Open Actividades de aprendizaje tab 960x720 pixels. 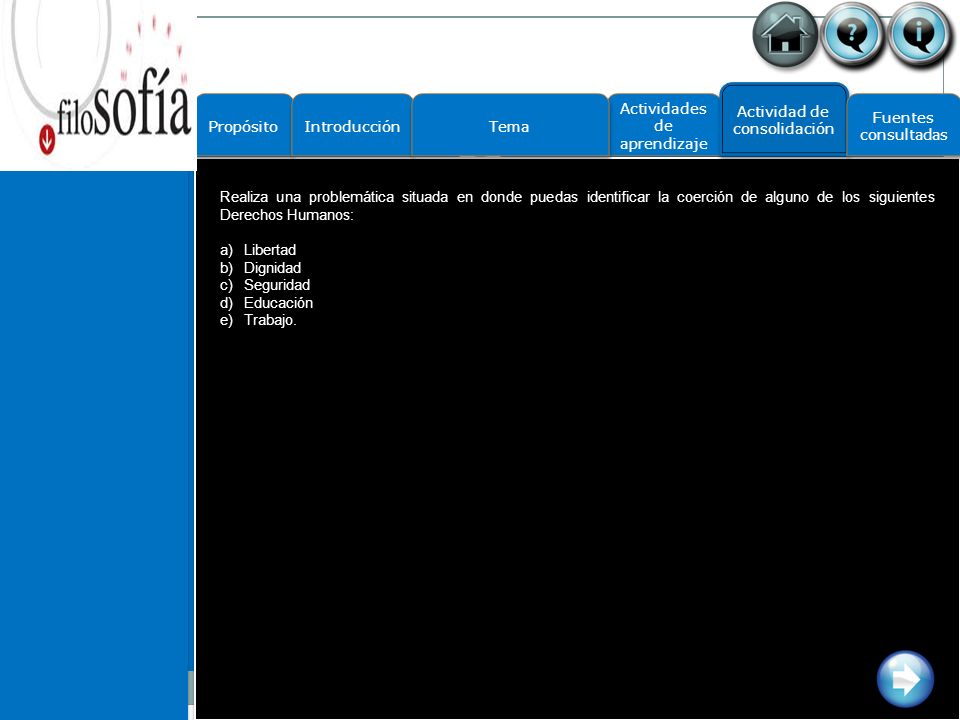tap(664, 126)
